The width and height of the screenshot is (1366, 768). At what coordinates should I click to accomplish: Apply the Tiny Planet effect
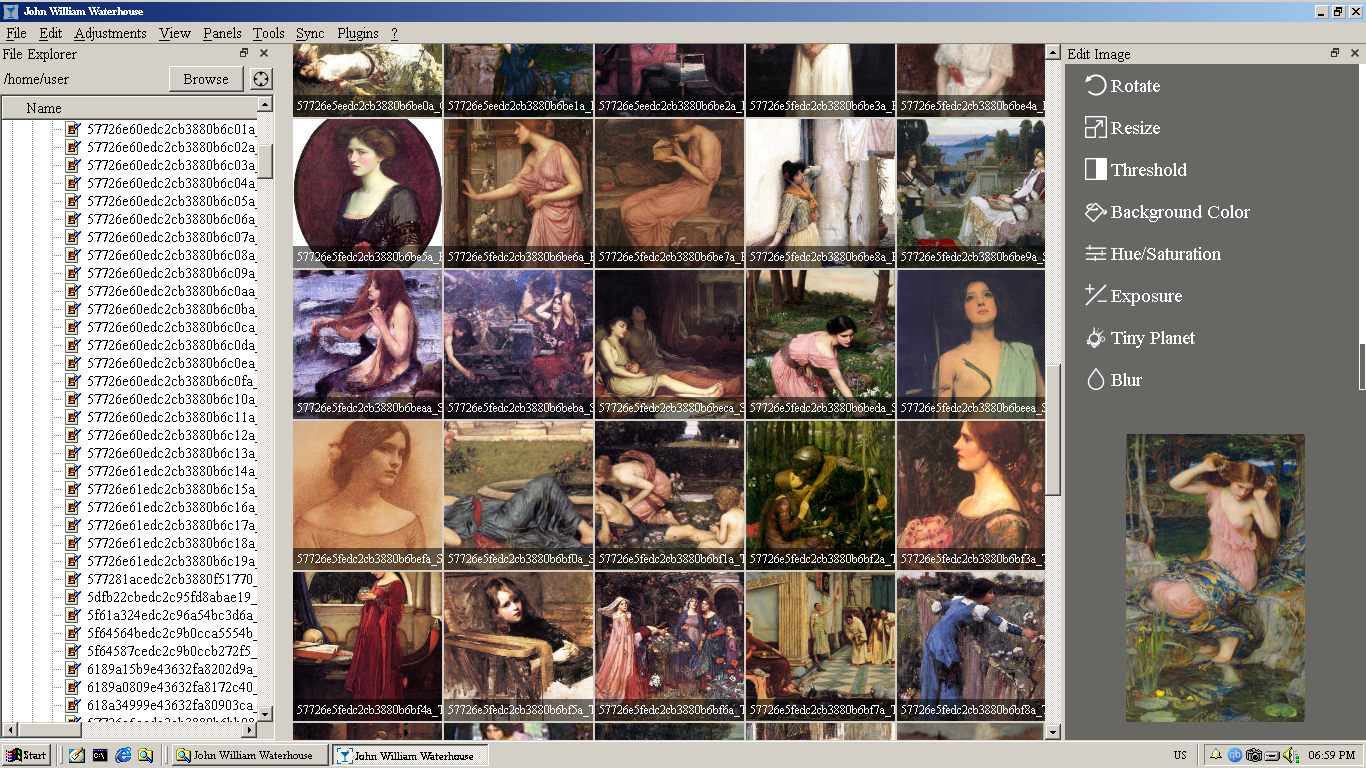coord(1140,338)
